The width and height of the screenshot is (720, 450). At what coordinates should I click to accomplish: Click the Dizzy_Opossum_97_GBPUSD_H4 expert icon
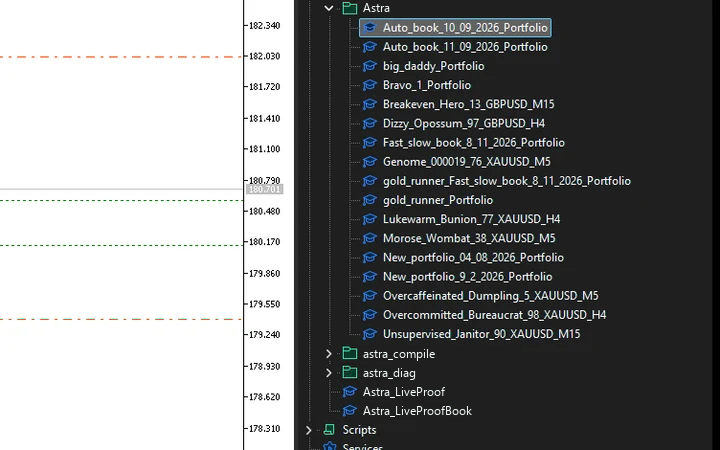[370, 124]
